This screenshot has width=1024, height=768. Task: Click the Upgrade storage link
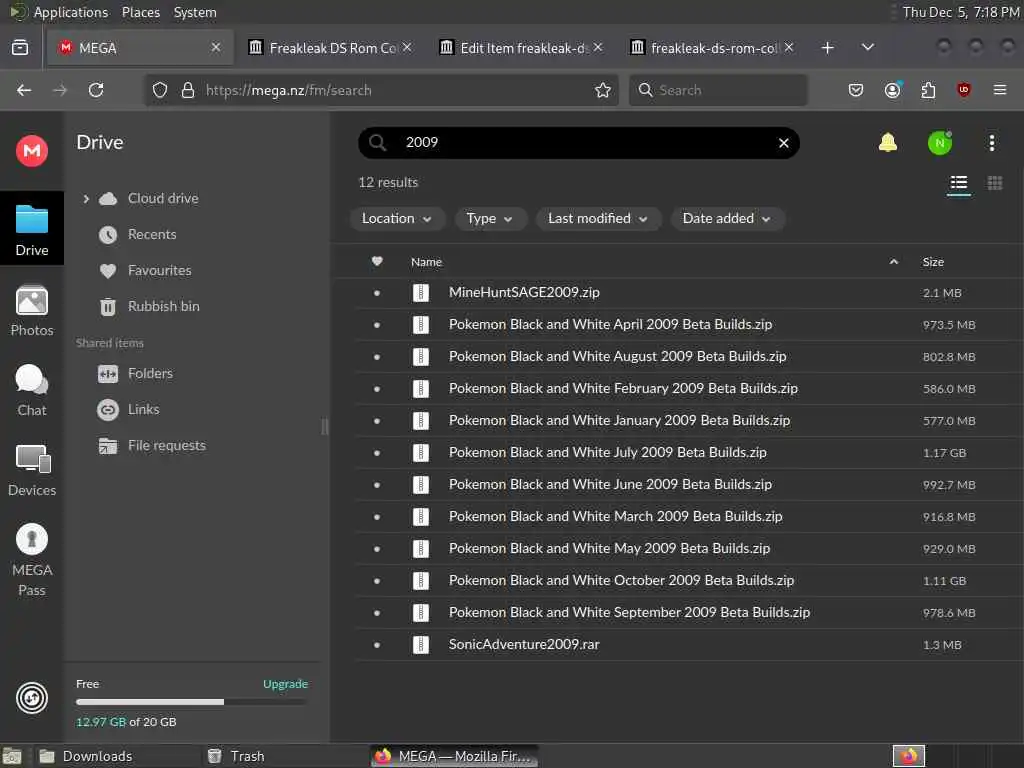point(285,684)
